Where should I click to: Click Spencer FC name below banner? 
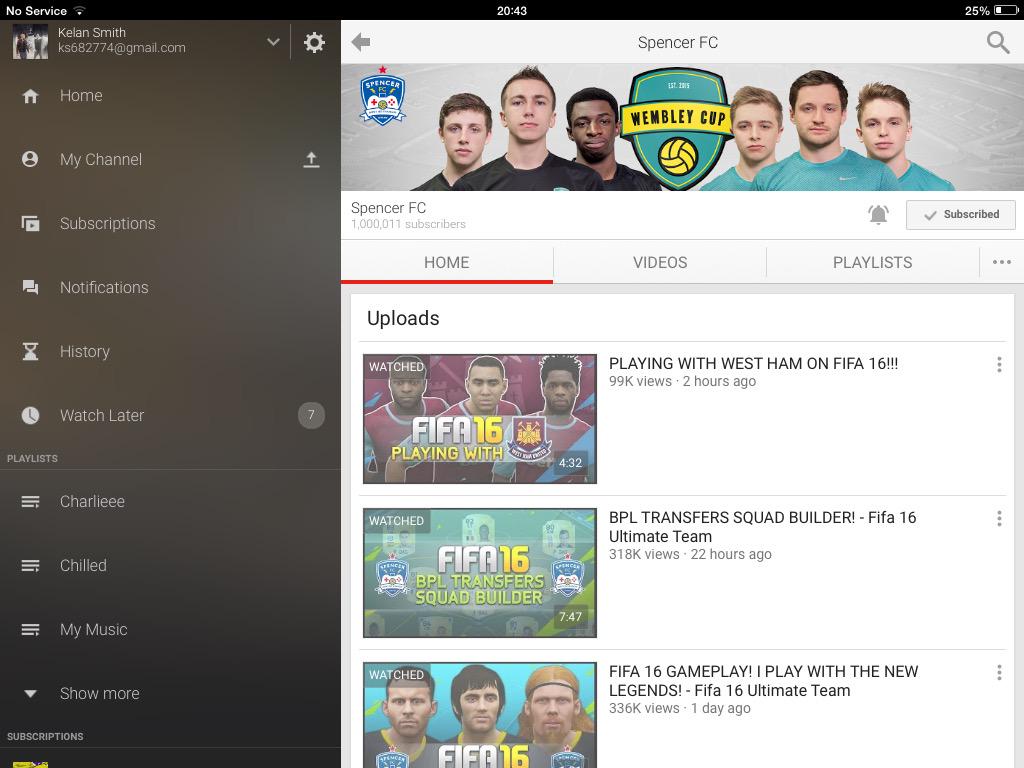(x=388, y=208)
